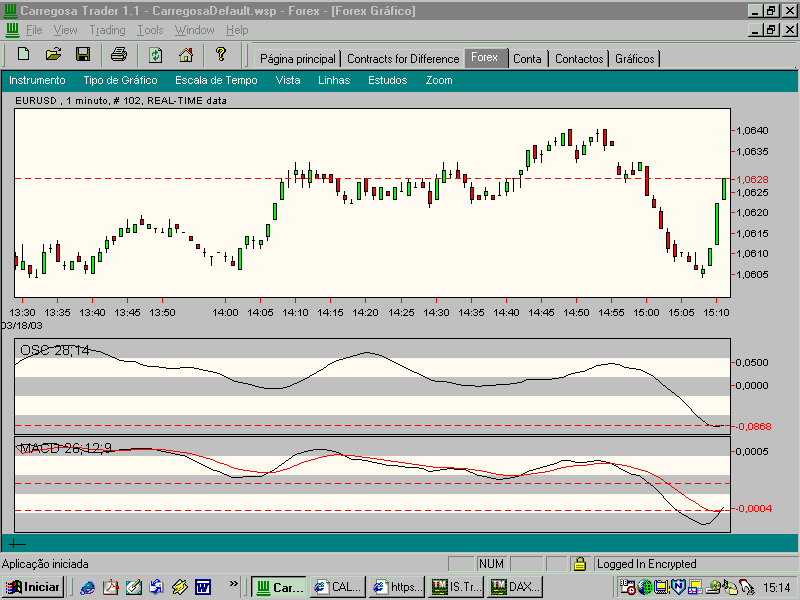Image resolution: width=800 pixels, height=600 pixels.
Task: Click the yellow quick launch icon
Action: (x=180, y=587)
